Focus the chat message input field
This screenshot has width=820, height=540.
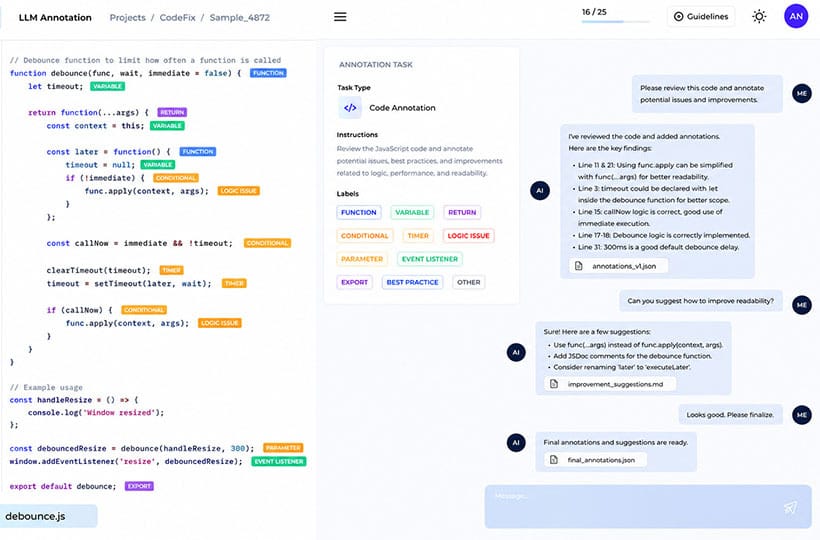[648, 507]
